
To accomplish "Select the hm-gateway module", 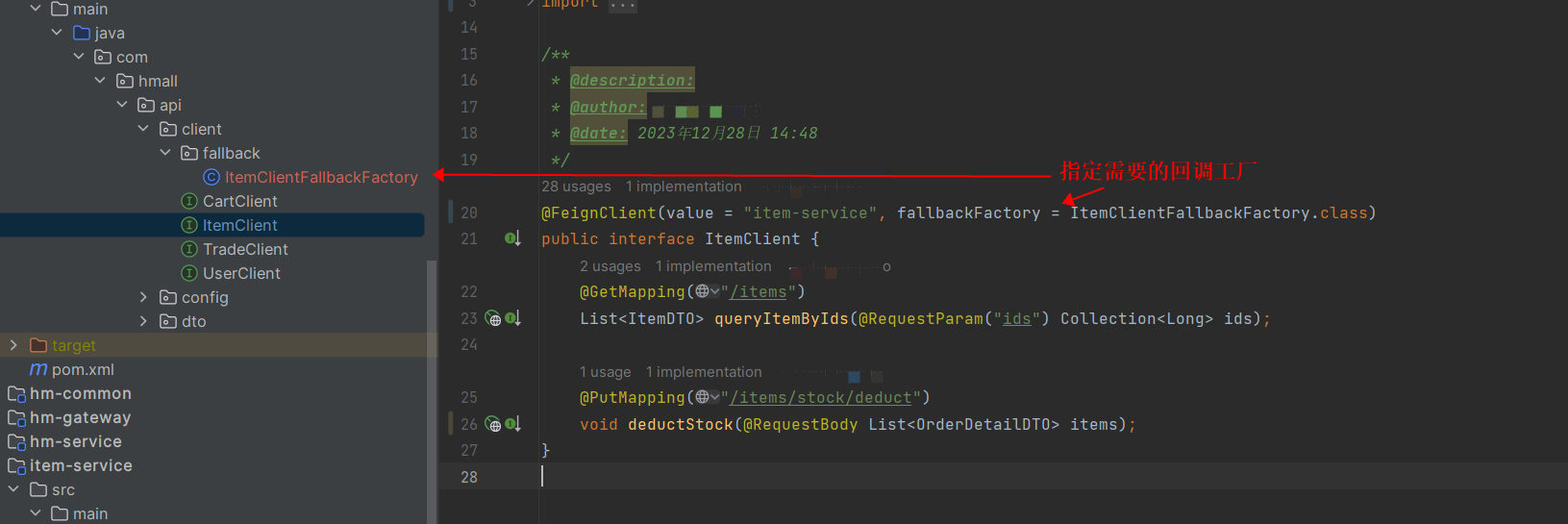I will coord(80,417).
